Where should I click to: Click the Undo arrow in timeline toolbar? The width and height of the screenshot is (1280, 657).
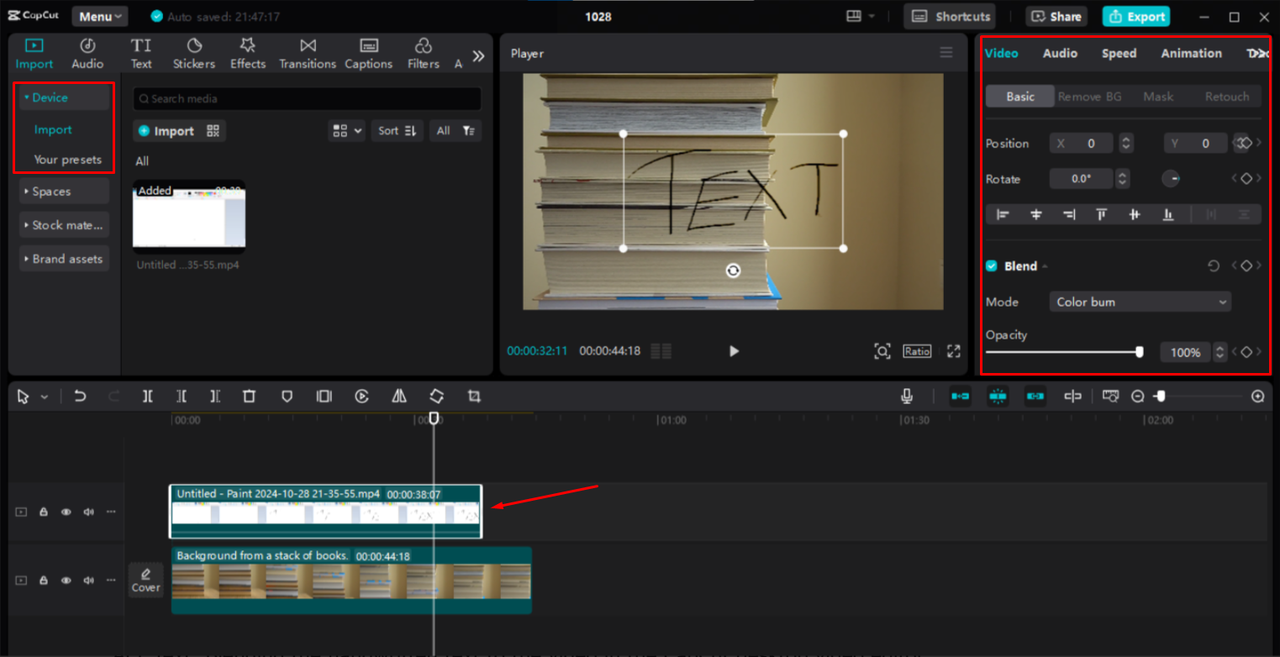pyautogui.click(x=80, y=396)
